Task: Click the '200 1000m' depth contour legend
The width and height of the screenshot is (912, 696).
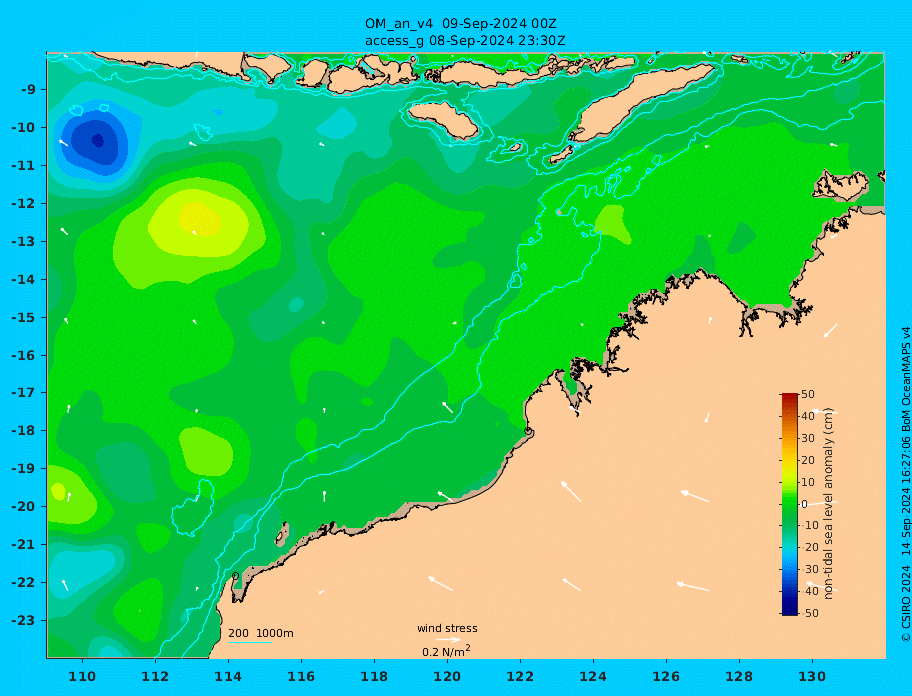Action: tap(261, 633)
